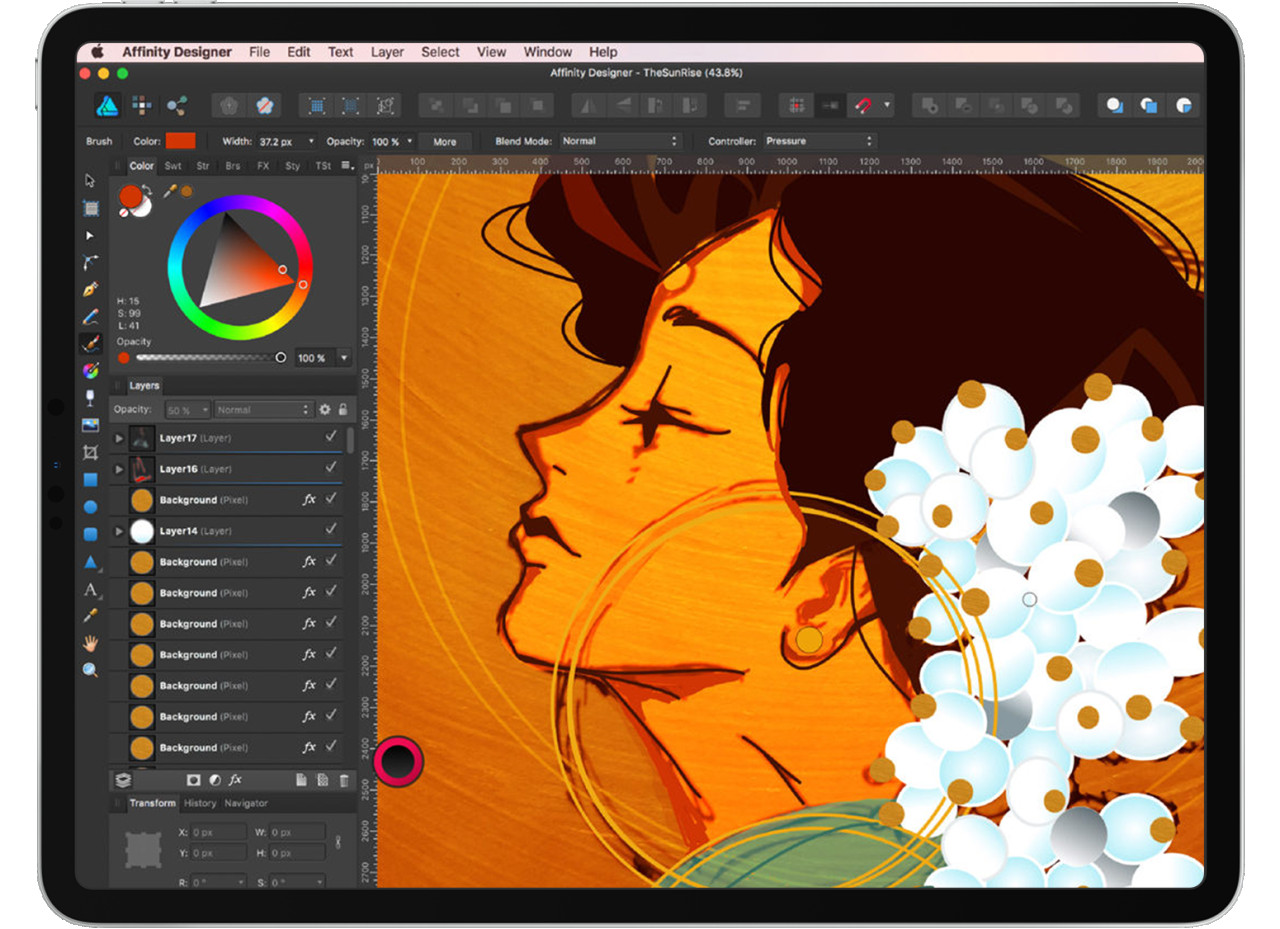Expand Layer16 group
Screen dimensions: 1280x929
119,469
